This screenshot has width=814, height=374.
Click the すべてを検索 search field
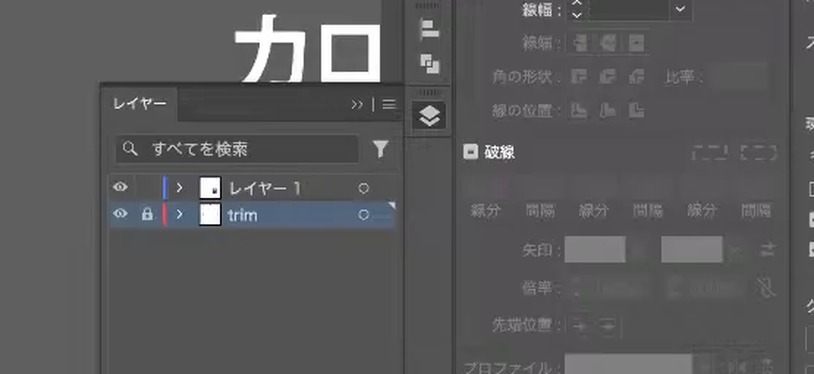(237, 150)
